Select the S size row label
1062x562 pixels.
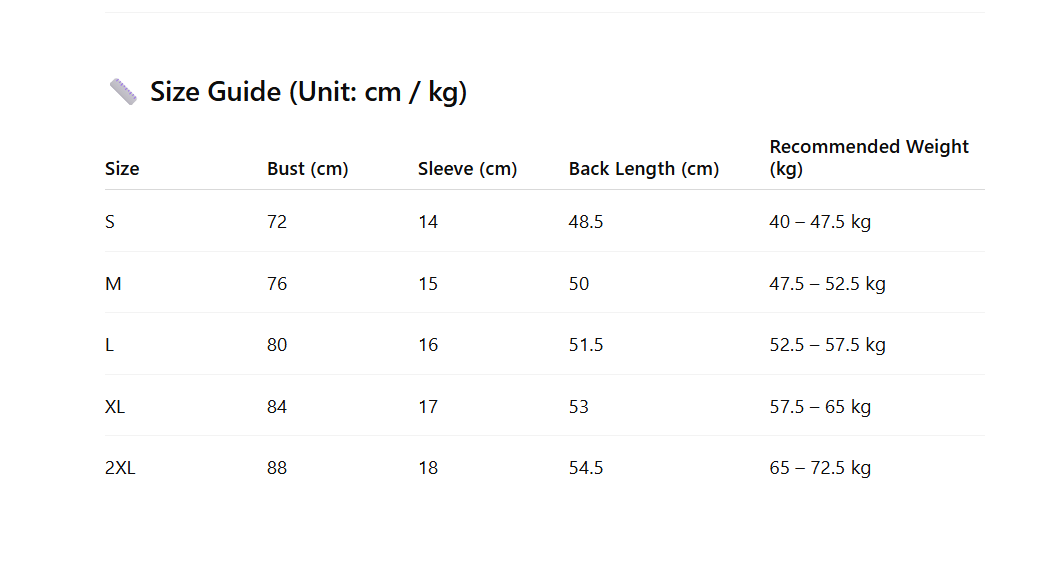click(x=110, y=222)
